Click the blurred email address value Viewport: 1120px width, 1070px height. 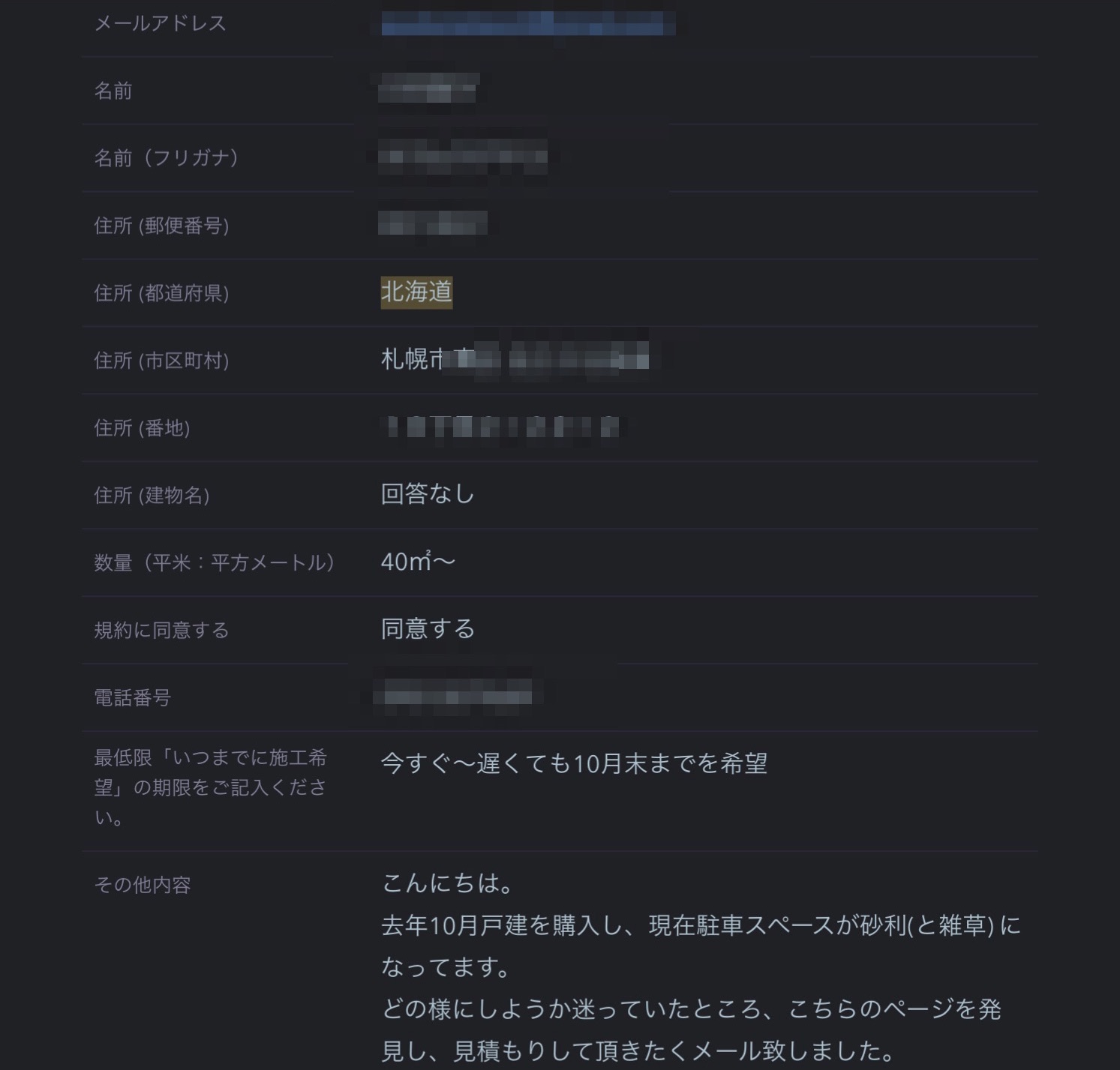[524, 23]
